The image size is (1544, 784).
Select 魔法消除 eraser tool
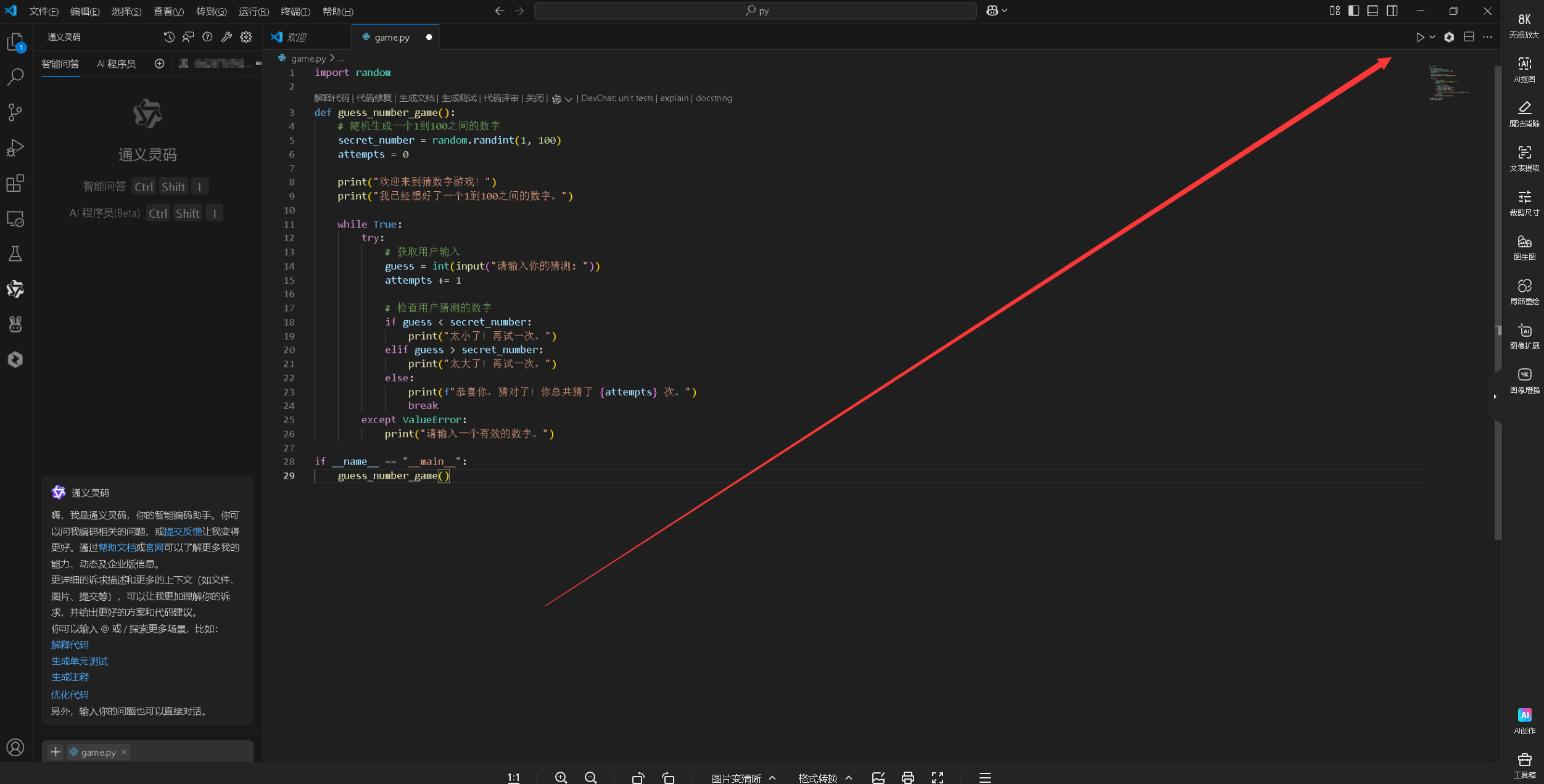coord(1524,113)
